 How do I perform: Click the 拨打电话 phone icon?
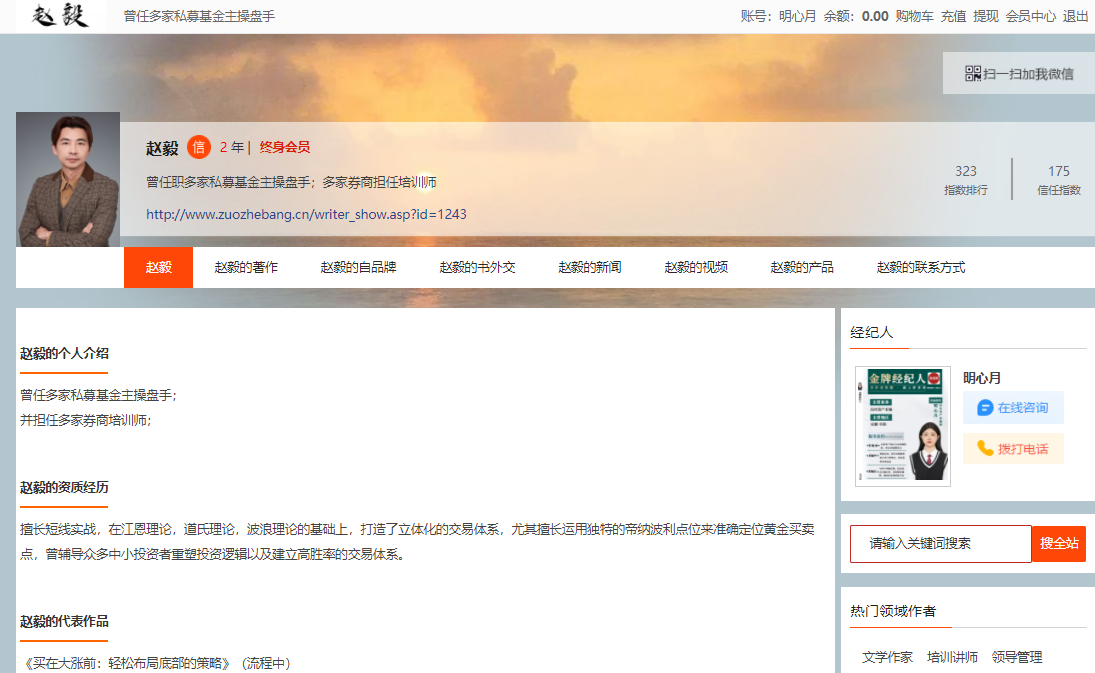coord(985,449)
